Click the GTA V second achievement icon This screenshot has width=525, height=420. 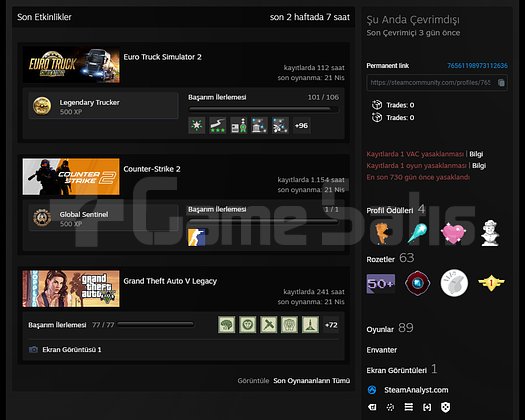[x=247, y=325]
